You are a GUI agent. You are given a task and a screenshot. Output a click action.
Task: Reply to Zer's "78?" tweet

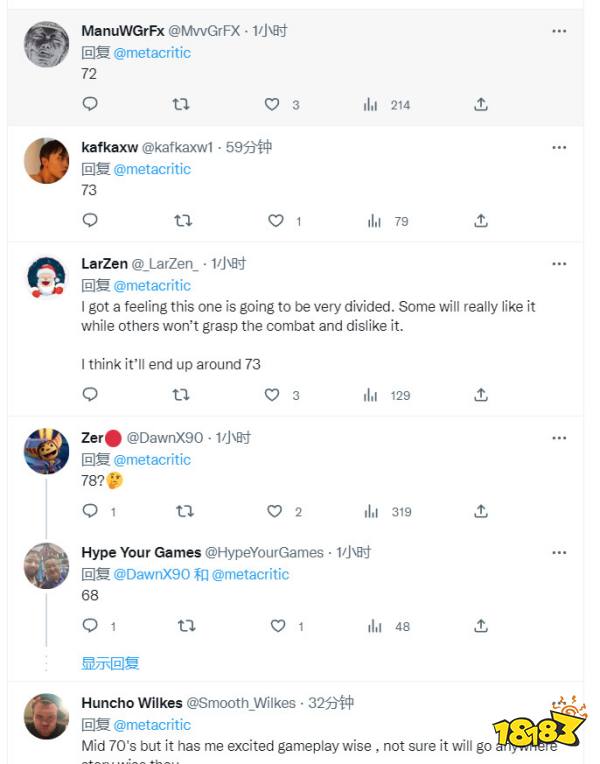(x=90, y=511)
